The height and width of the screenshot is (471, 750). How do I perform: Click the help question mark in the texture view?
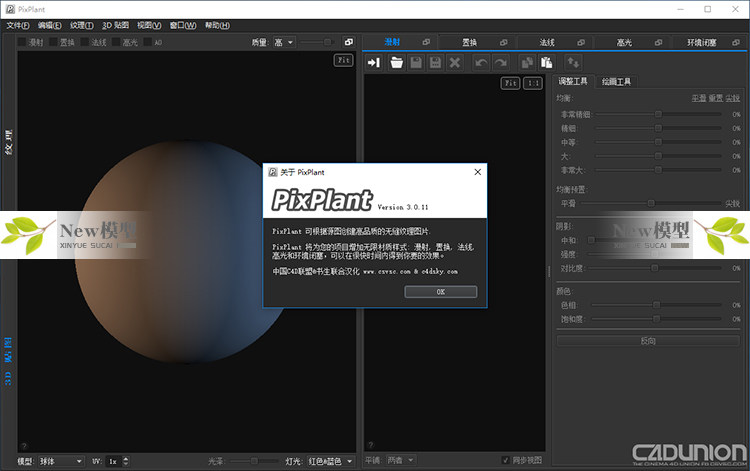point(371,445)
